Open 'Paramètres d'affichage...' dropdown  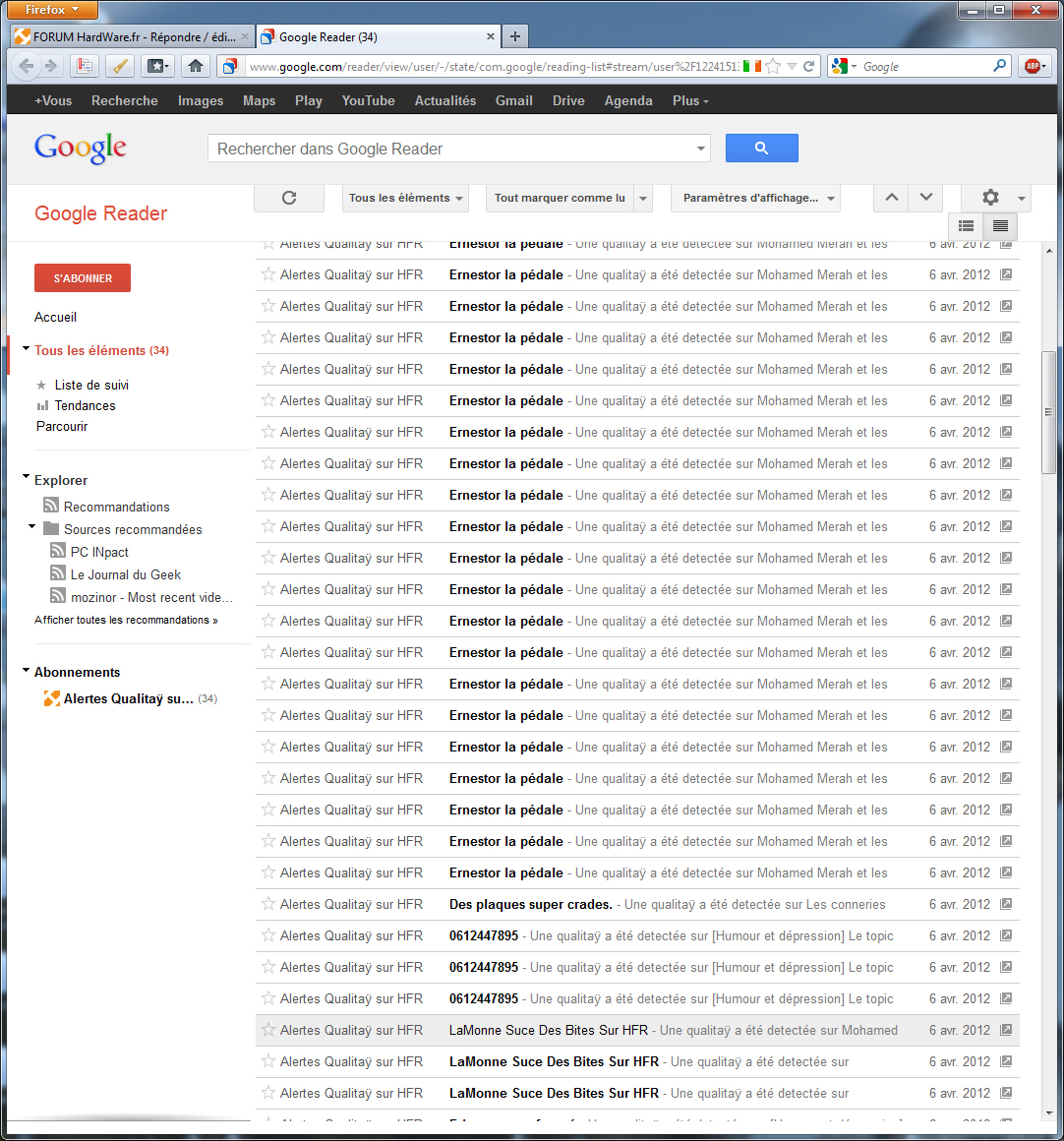pos(757,198)
